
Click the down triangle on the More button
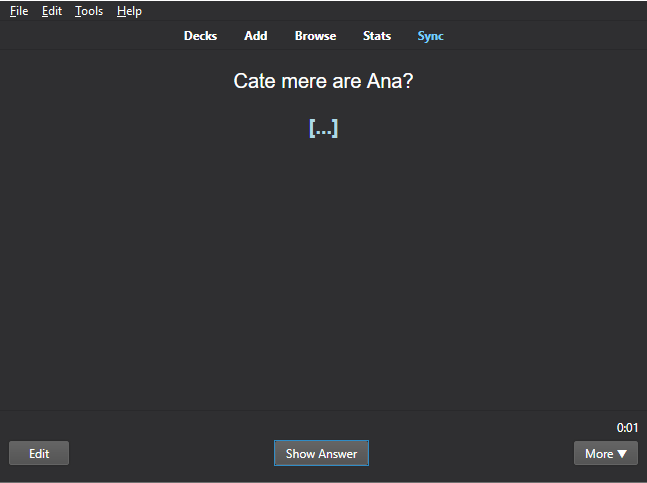pos(622,454)
